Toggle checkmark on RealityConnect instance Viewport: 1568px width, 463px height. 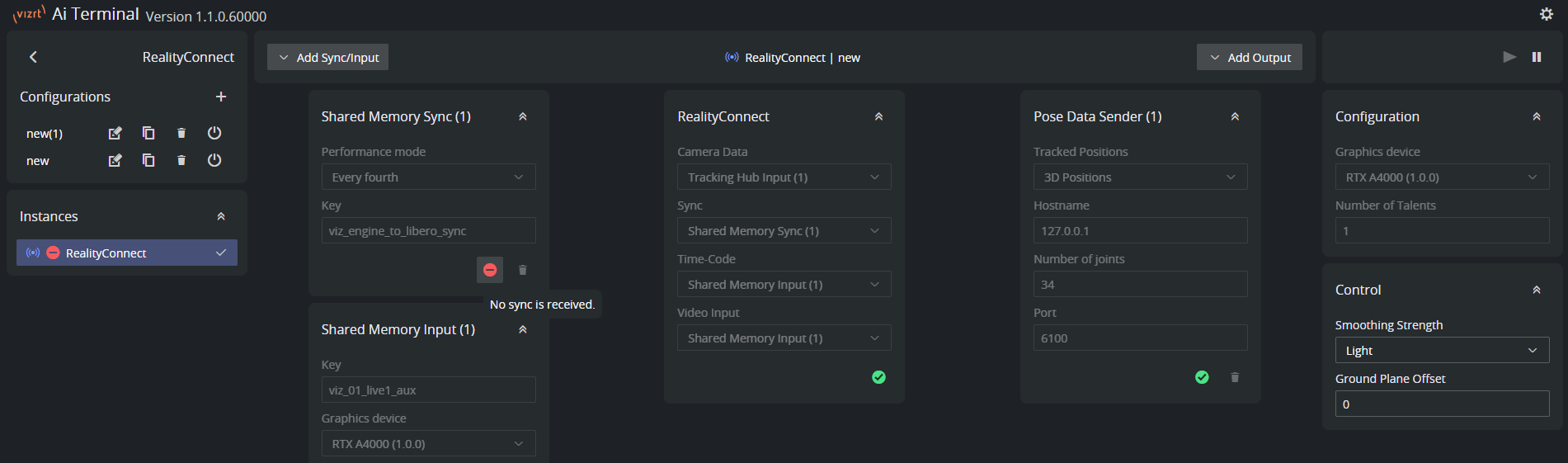[220, 253]
